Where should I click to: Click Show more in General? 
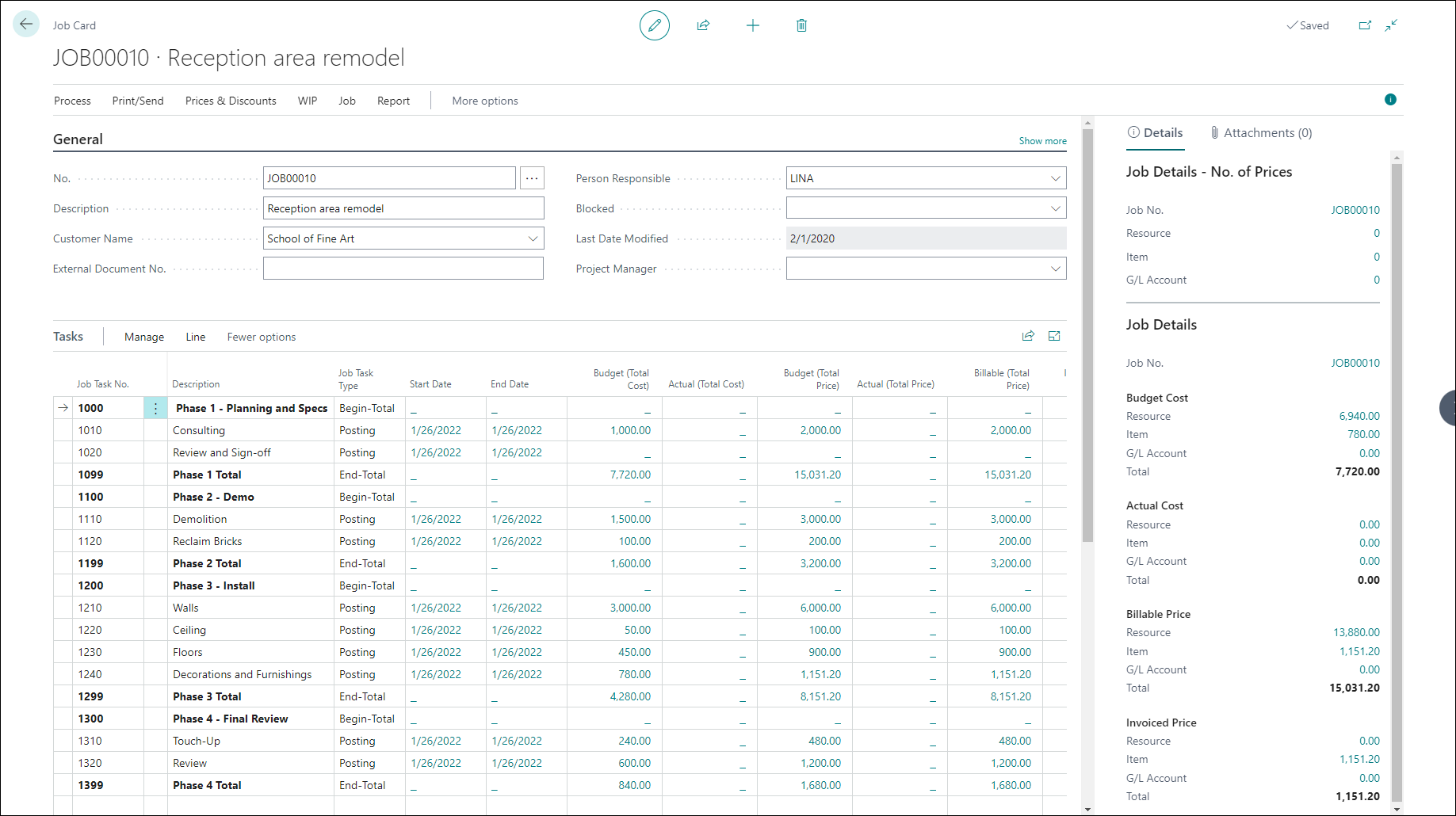pyautogui.click(x=1042, y=141)
